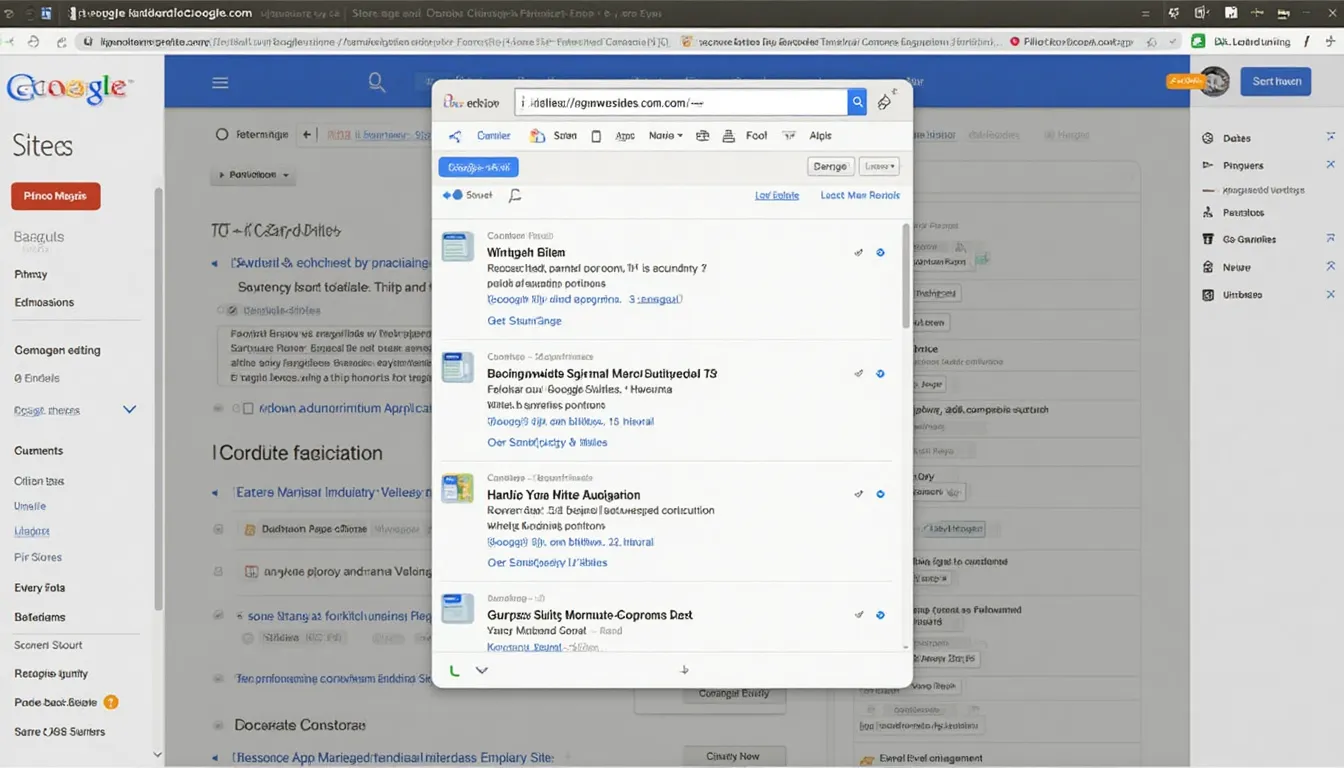Click the Dornge button in dialog
The image size is (1344, 768).
830,167
